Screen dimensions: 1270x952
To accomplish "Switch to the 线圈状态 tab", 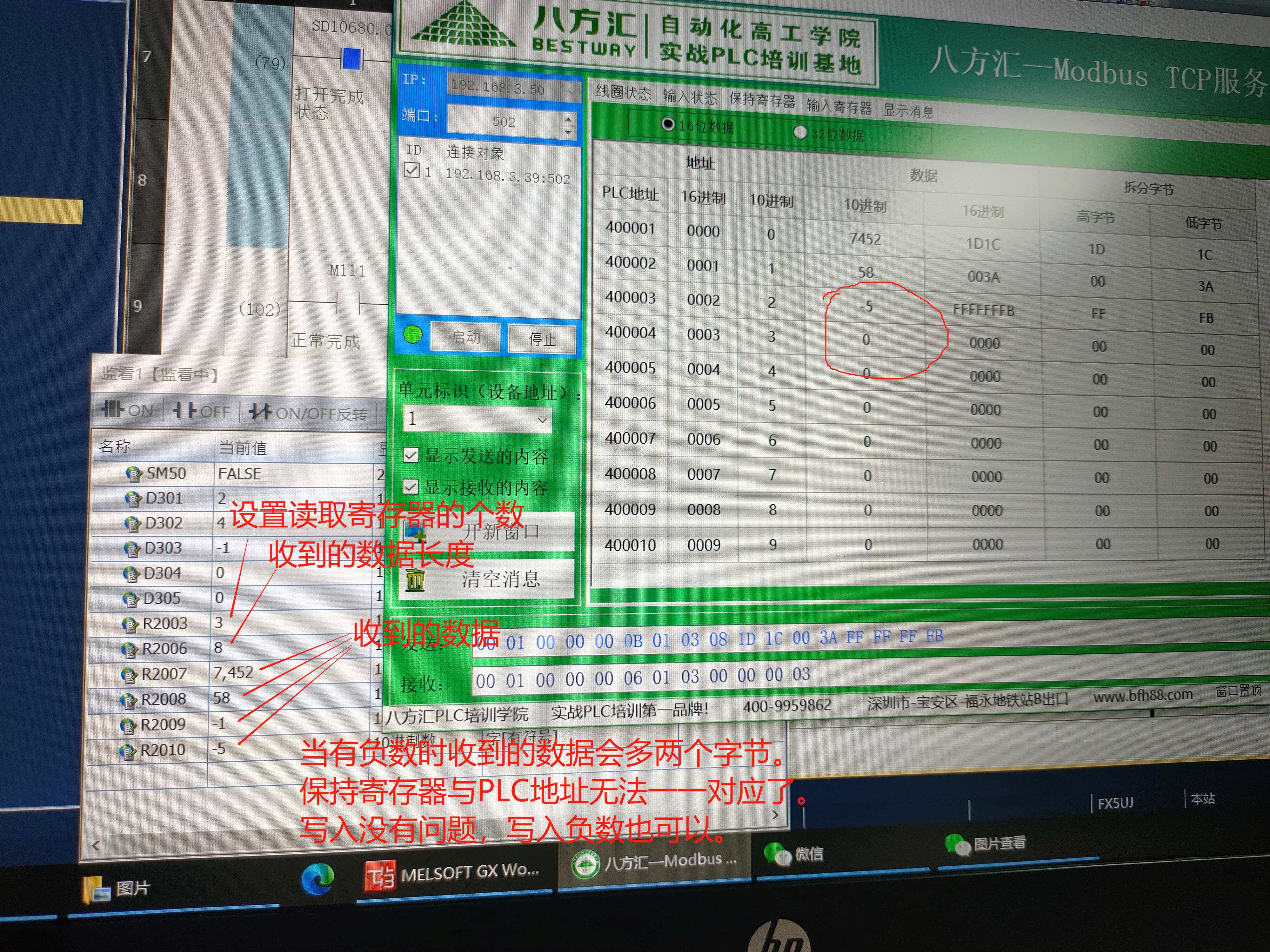I will click(x=623, y=92).
